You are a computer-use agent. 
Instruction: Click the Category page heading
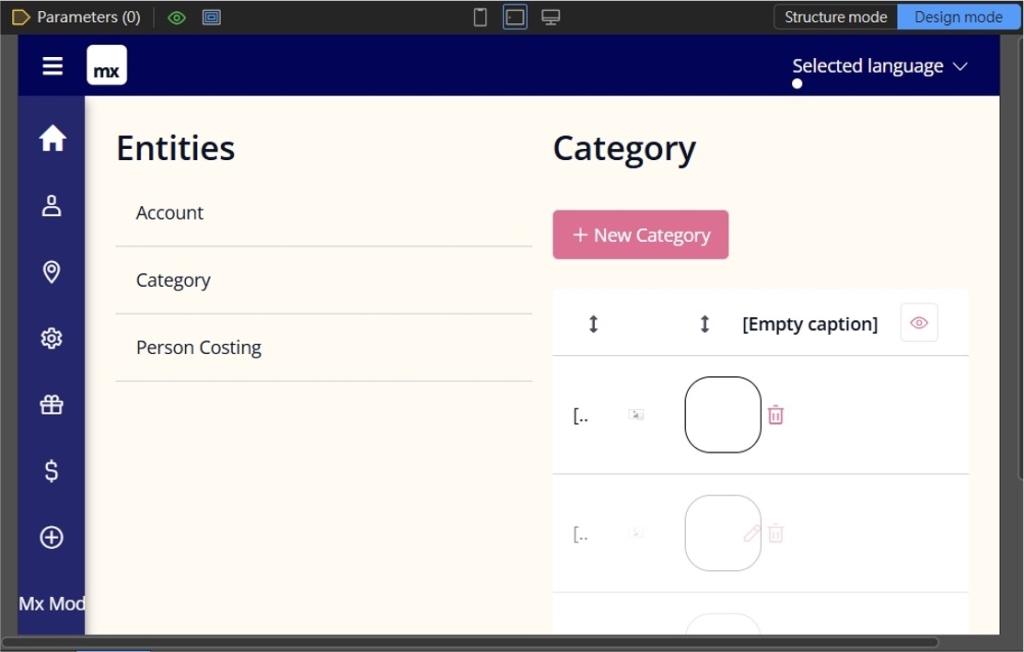click(x=624, y=150)
